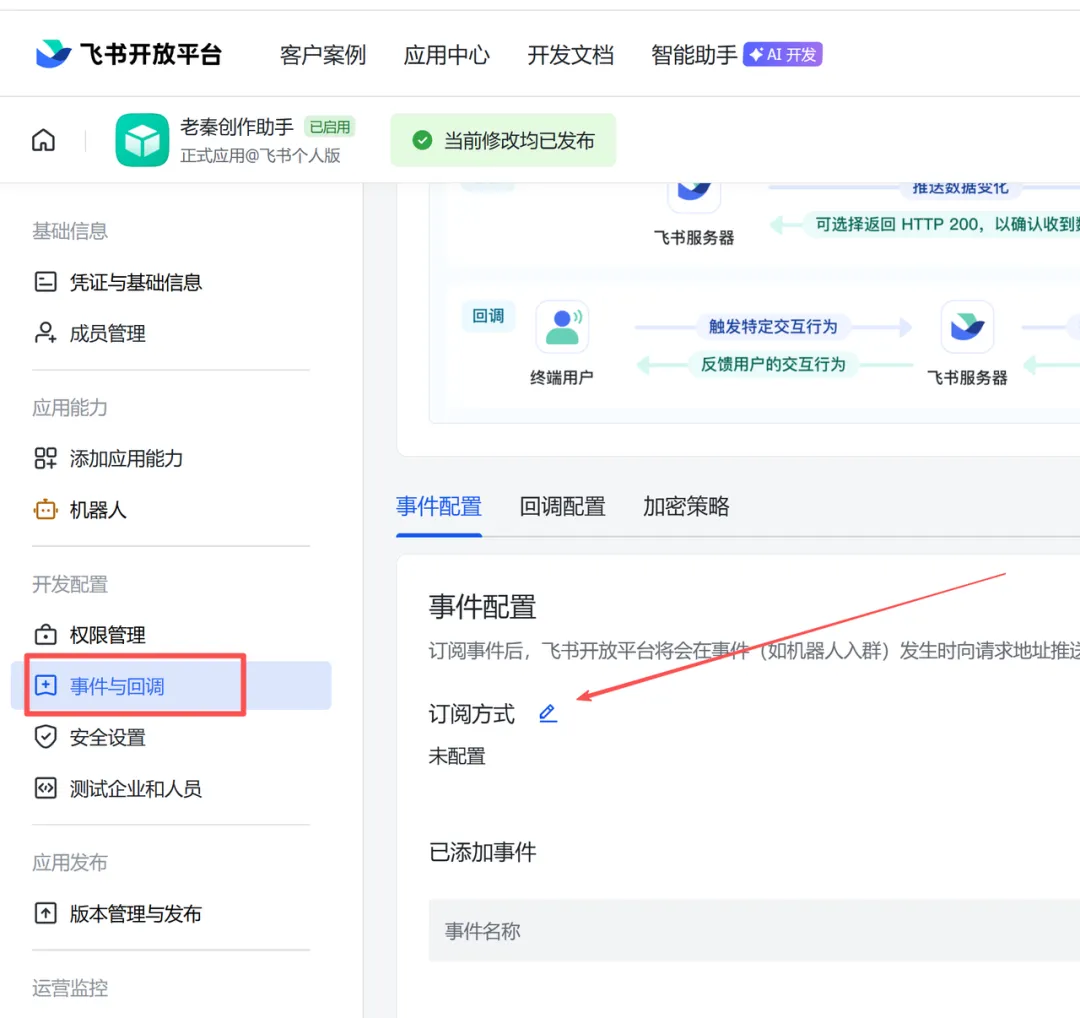Open 应用中心 in top navigation
The image size is (1080, 1018).
(x=446, y=54)
